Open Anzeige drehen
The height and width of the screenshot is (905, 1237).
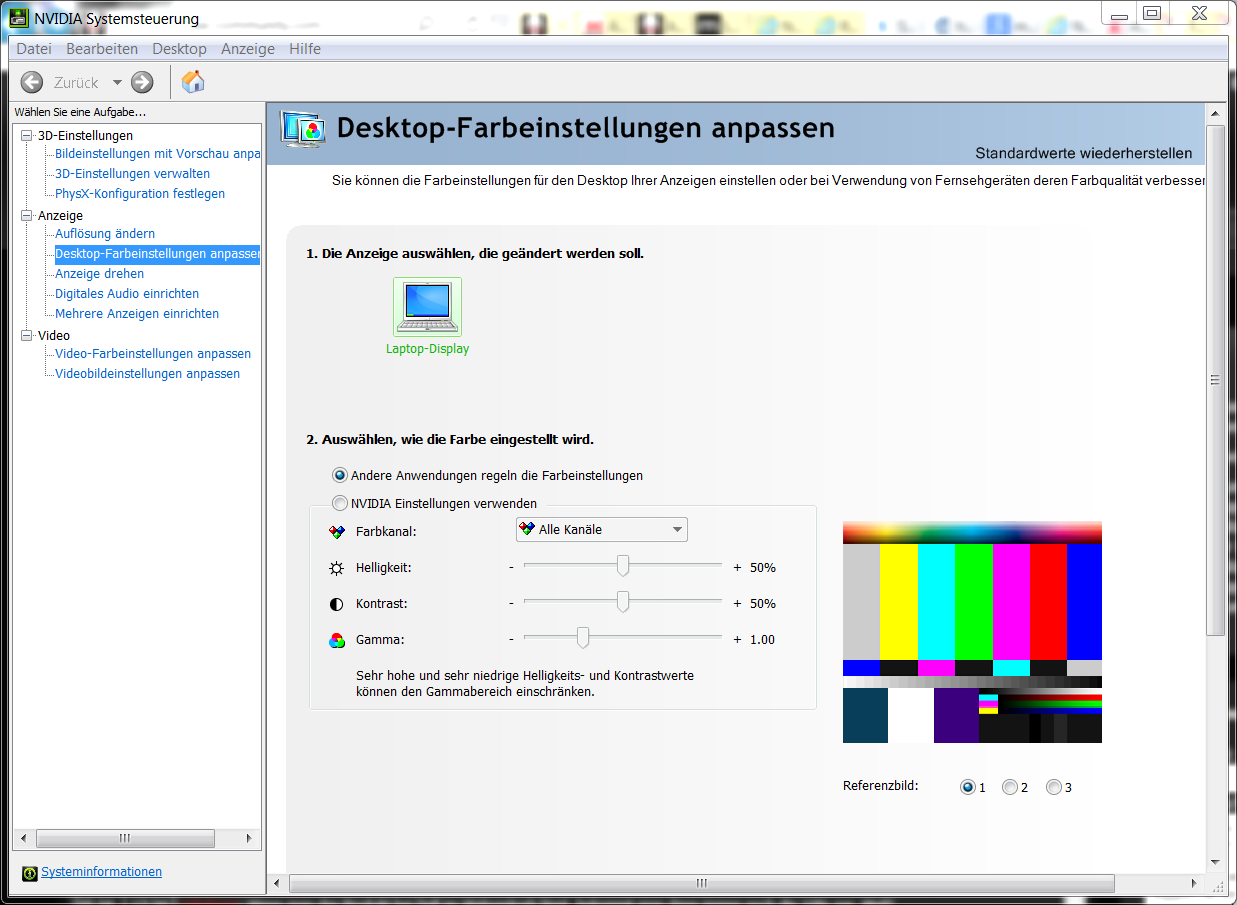pos(99,274)
